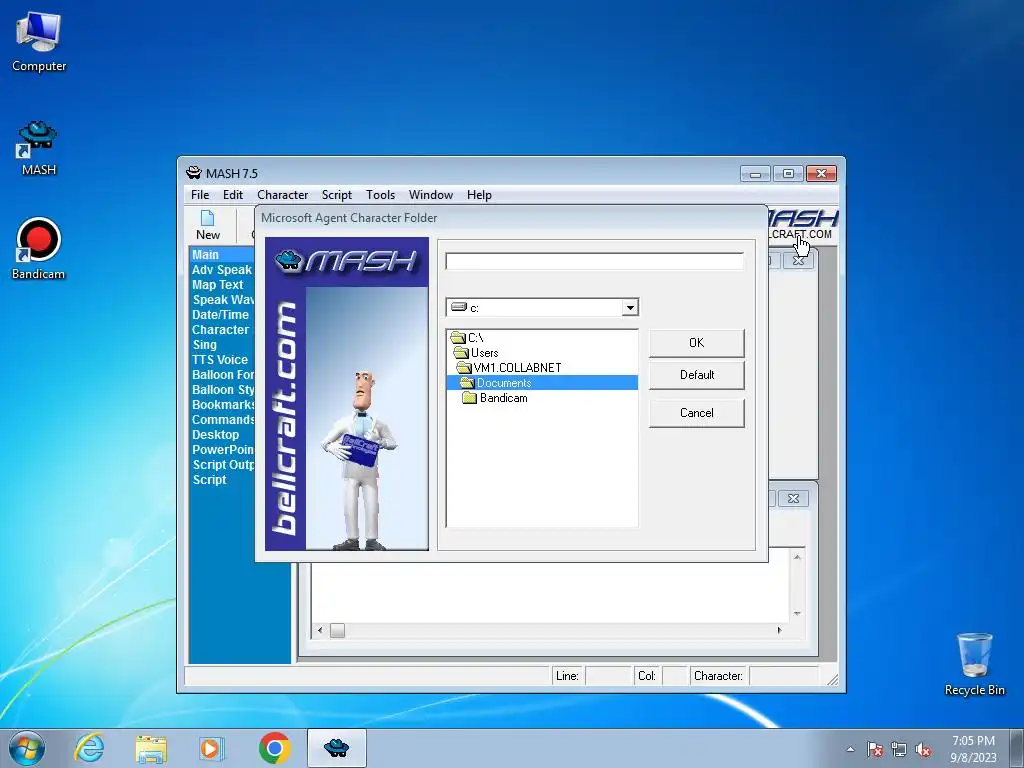Open Windows Explorer from taskbar
Screen dimensions: 1024x768
click(151, 748)
